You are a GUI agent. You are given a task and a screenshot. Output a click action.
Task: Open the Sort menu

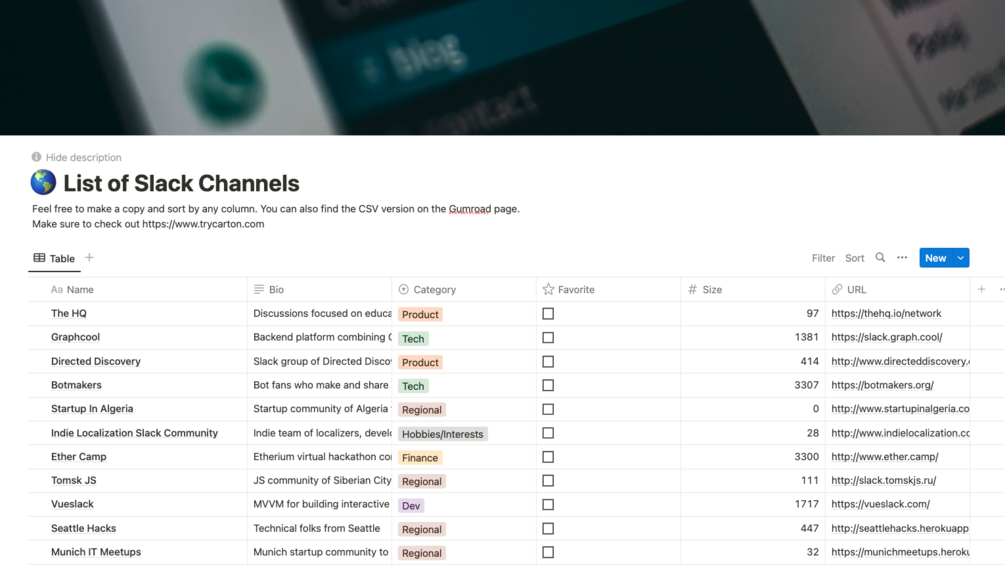(x=854, y=258)
